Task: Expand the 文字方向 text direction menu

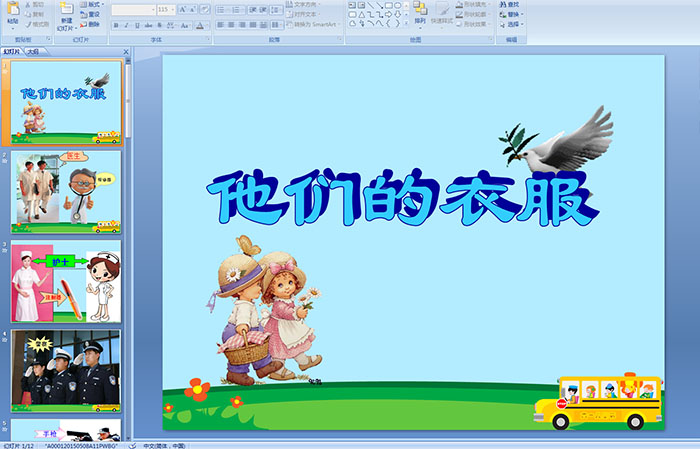Action: tap(303, 4)
